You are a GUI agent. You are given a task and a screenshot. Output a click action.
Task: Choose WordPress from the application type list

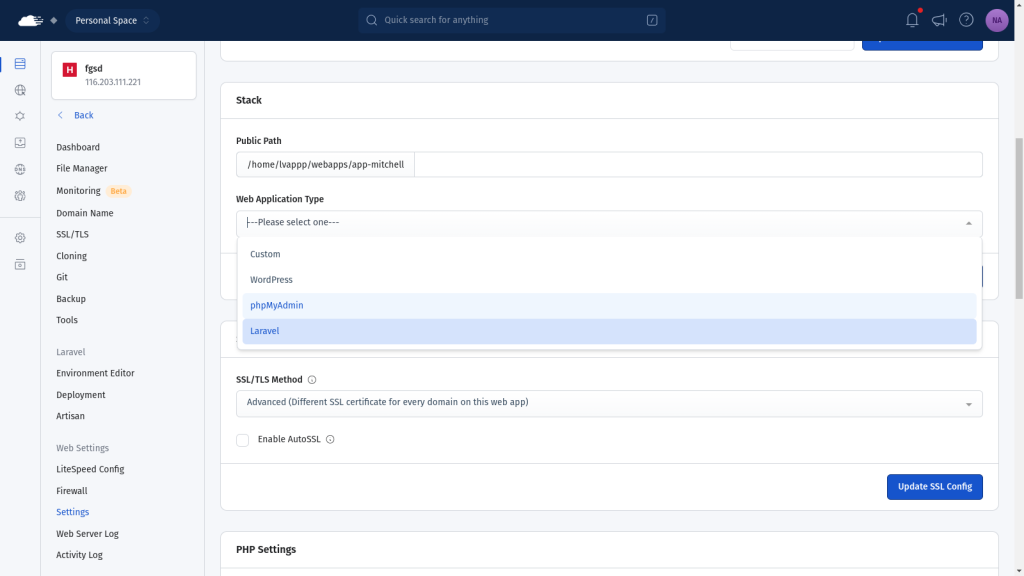click(609, 280)
